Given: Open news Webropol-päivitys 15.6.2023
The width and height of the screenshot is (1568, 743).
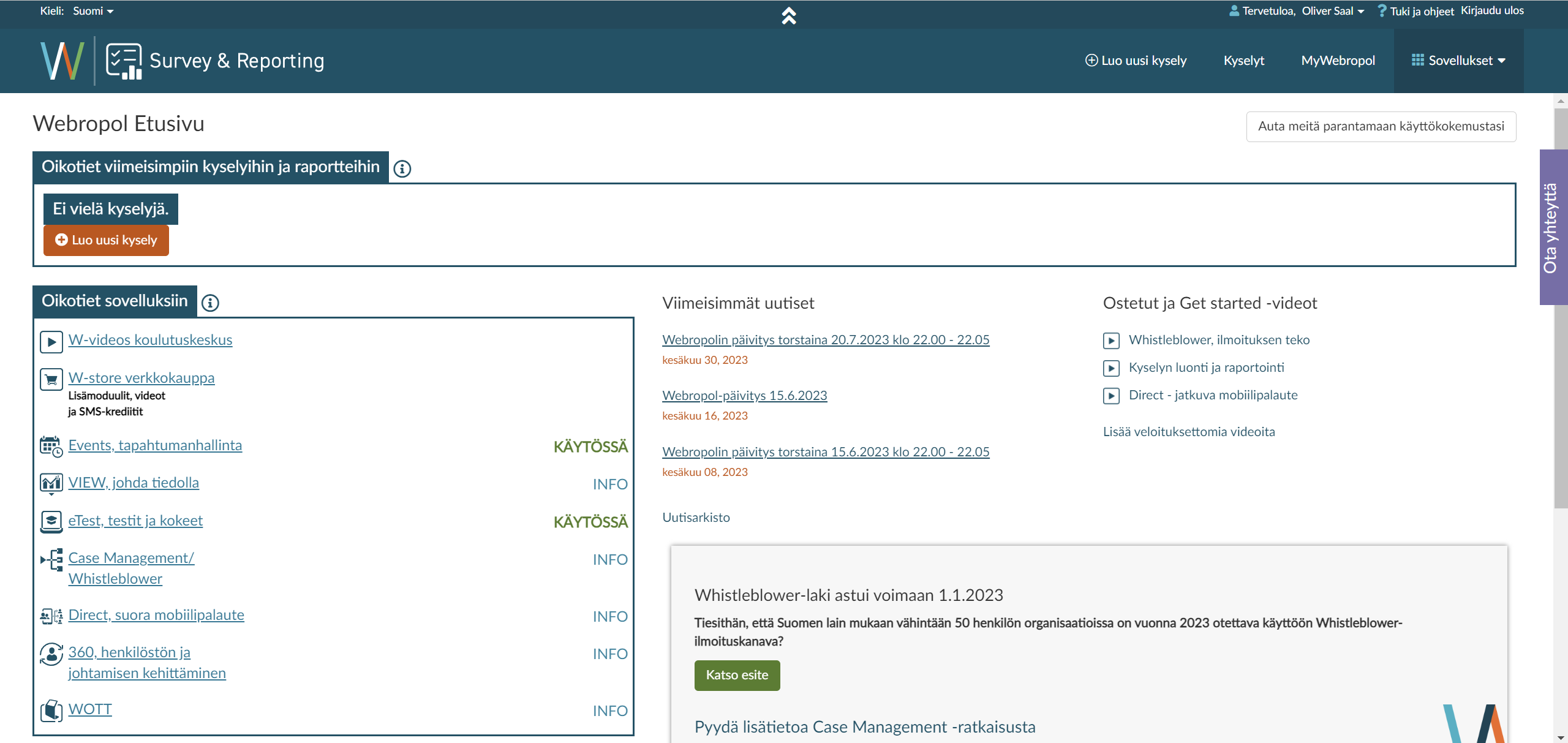Looking at the screenshot, I should click(x=744, y=396).
